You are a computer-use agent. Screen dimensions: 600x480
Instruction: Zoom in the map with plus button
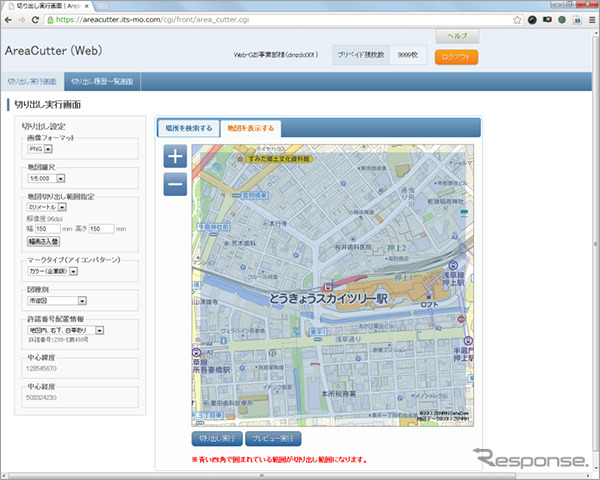[x=175, y=156]
